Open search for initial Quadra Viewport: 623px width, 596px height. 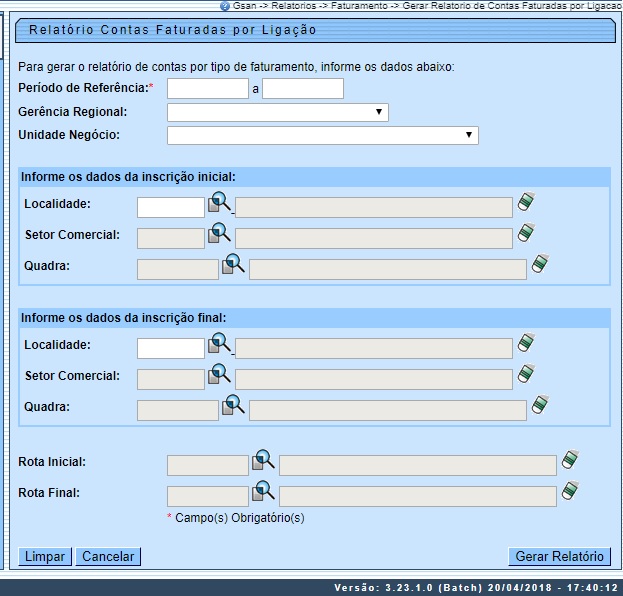(233, 263)
